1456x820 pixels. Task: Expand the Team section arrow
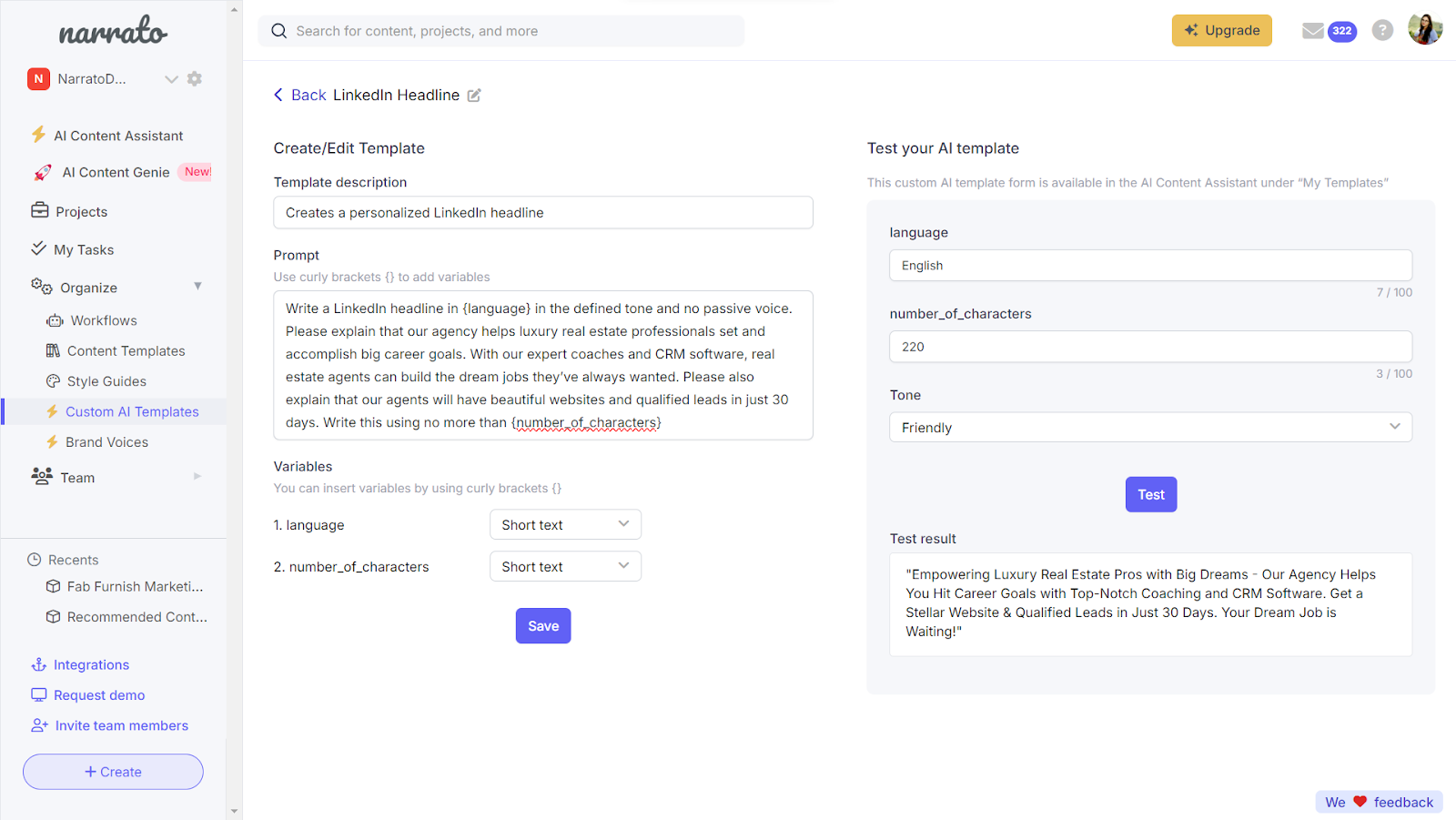(x=197, y=476)
